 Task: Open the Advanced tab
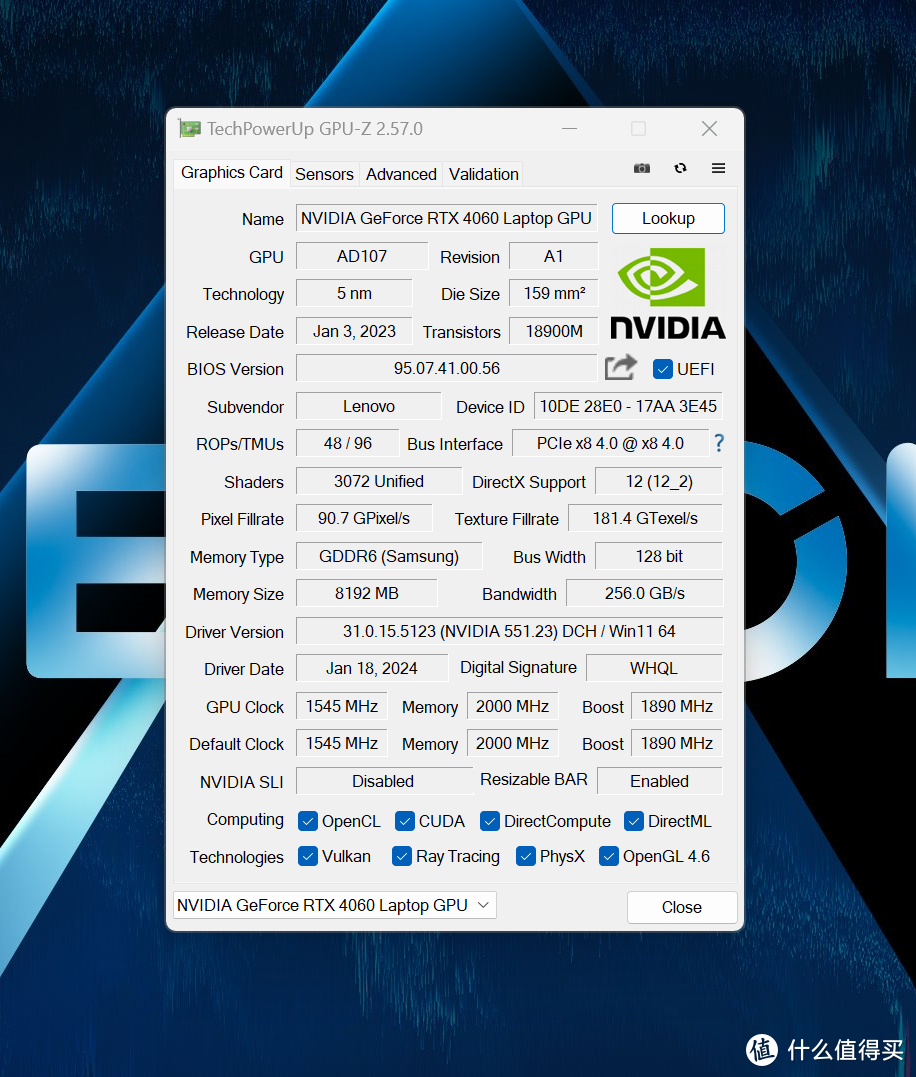(401, 174)
